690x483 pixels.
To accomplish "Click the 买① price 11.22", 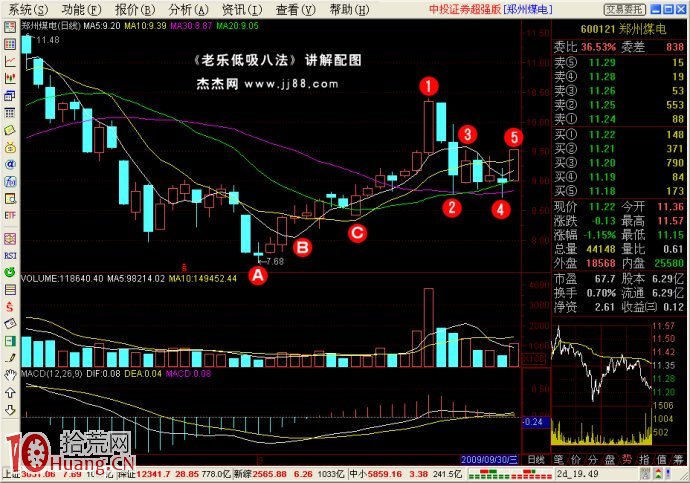I will pyautogui.click(x=602, y=135).
